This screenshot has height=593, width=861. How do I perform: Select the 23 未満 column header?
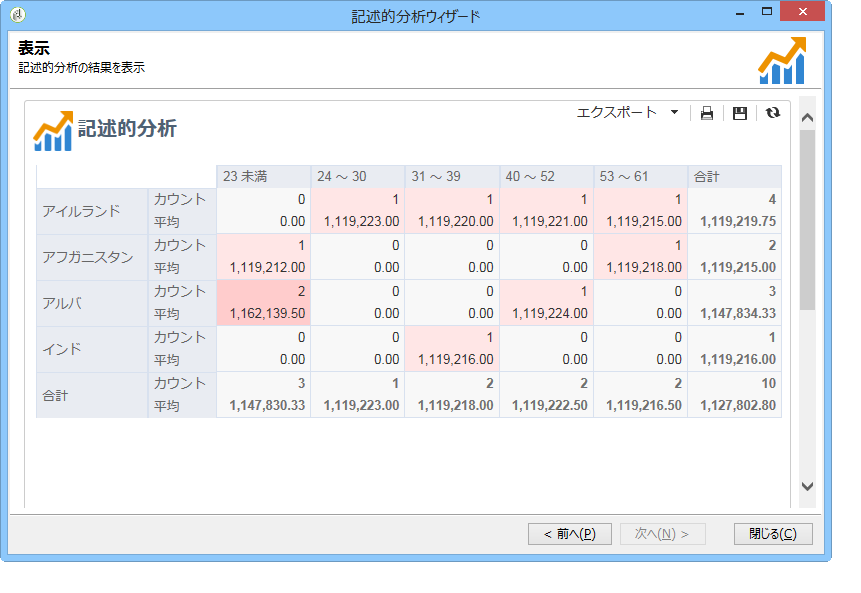click(263, 176)
